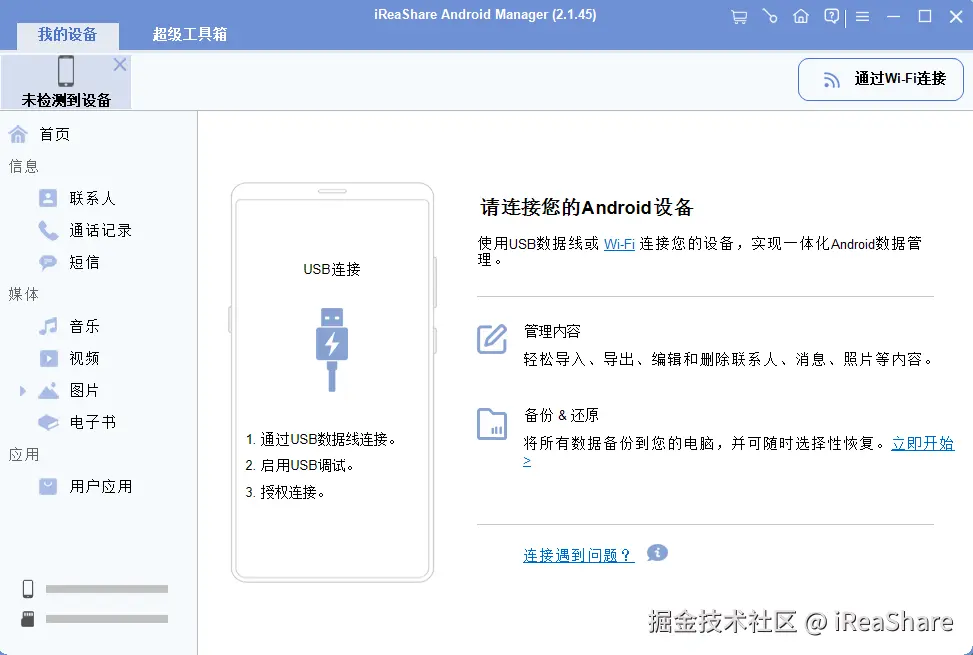Click the Wi-Fi signal icon in connect button
Image resolution: width=973 pixels, height=655 pixels.
[x=832, y=80]
